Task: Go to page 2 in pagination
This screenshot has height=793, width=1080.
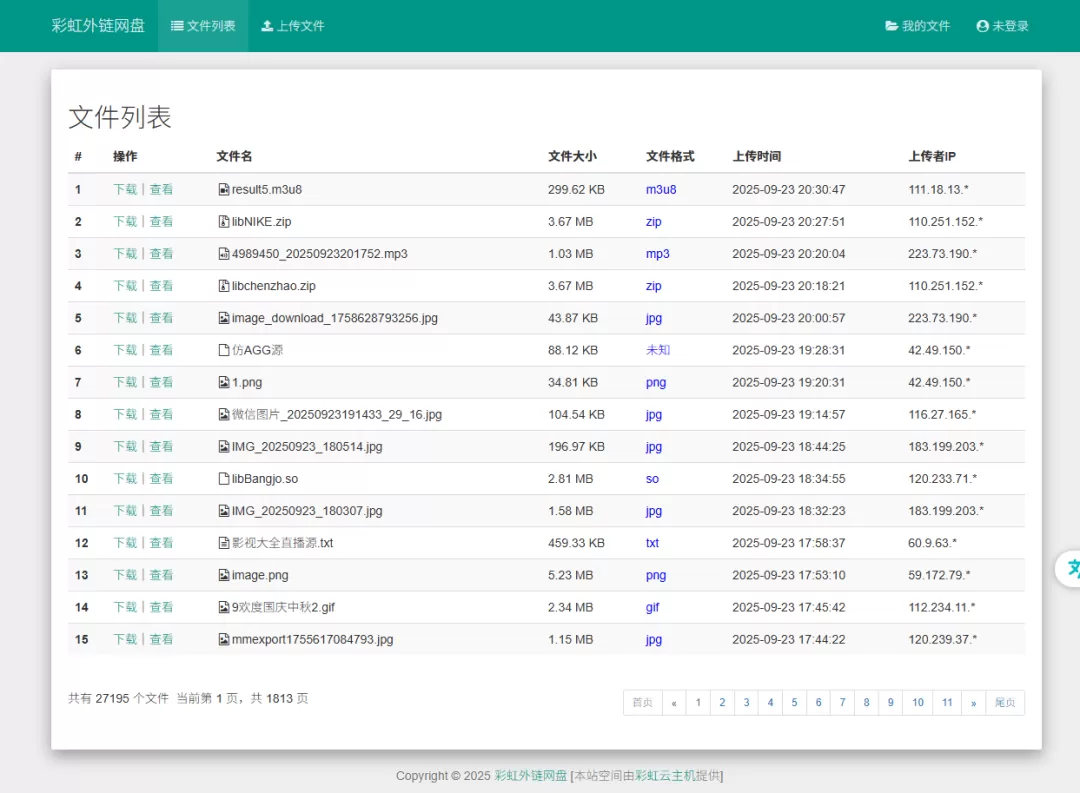Action: coord(722,703)
